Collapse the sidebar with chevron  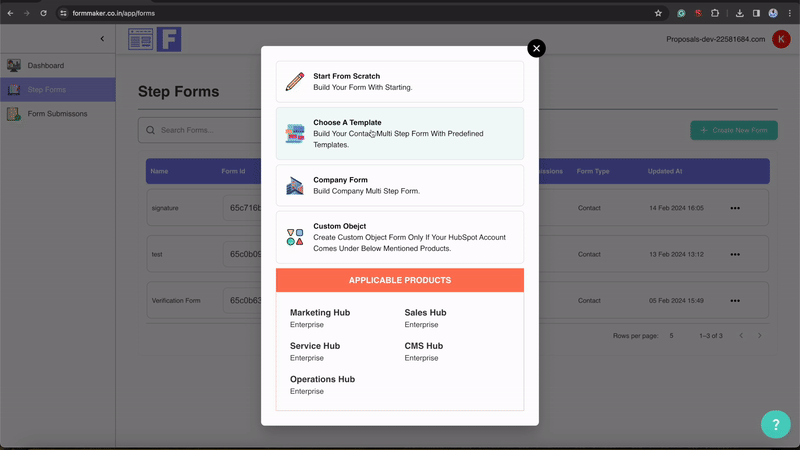102,39
